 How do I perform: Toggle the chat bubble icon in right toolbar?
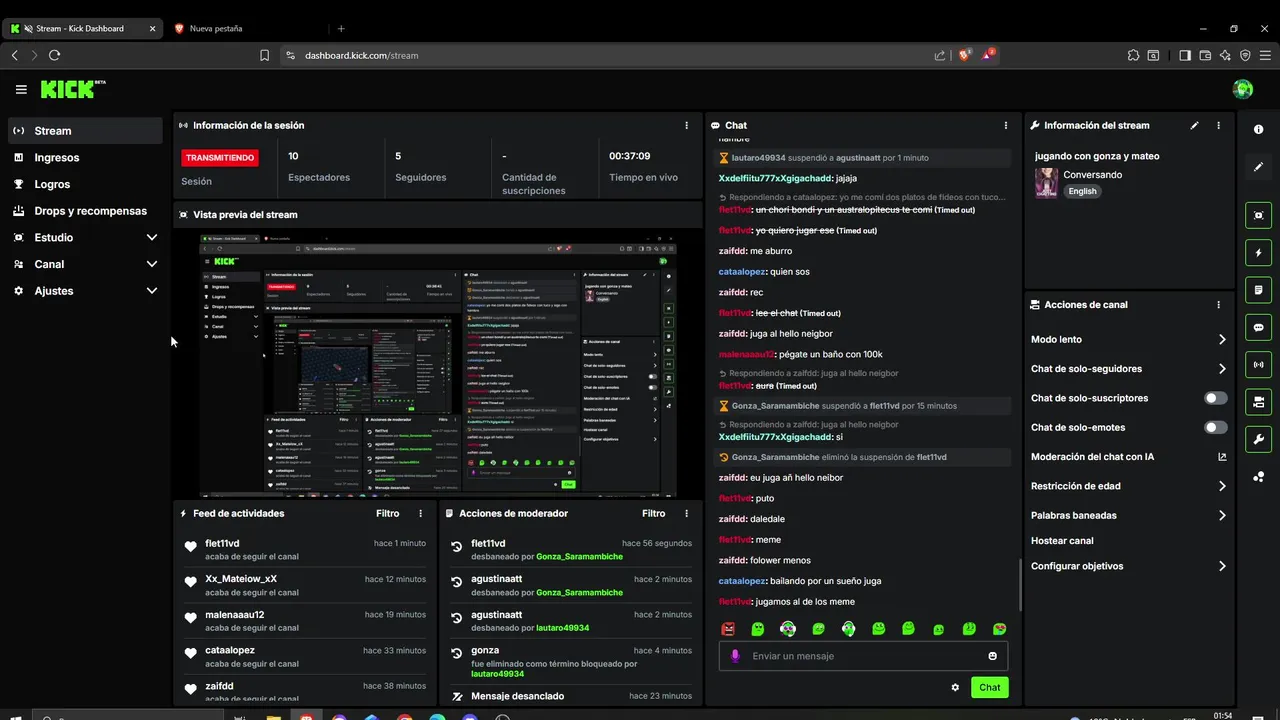coord(1259,327)
